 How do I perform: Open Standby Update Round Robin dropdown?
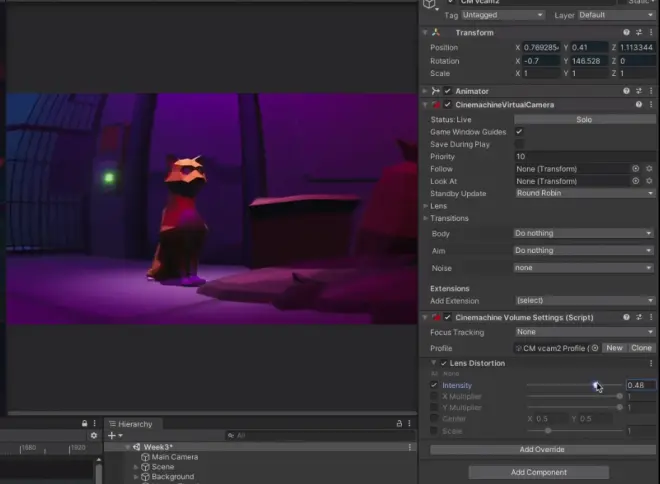pos(585,193)
